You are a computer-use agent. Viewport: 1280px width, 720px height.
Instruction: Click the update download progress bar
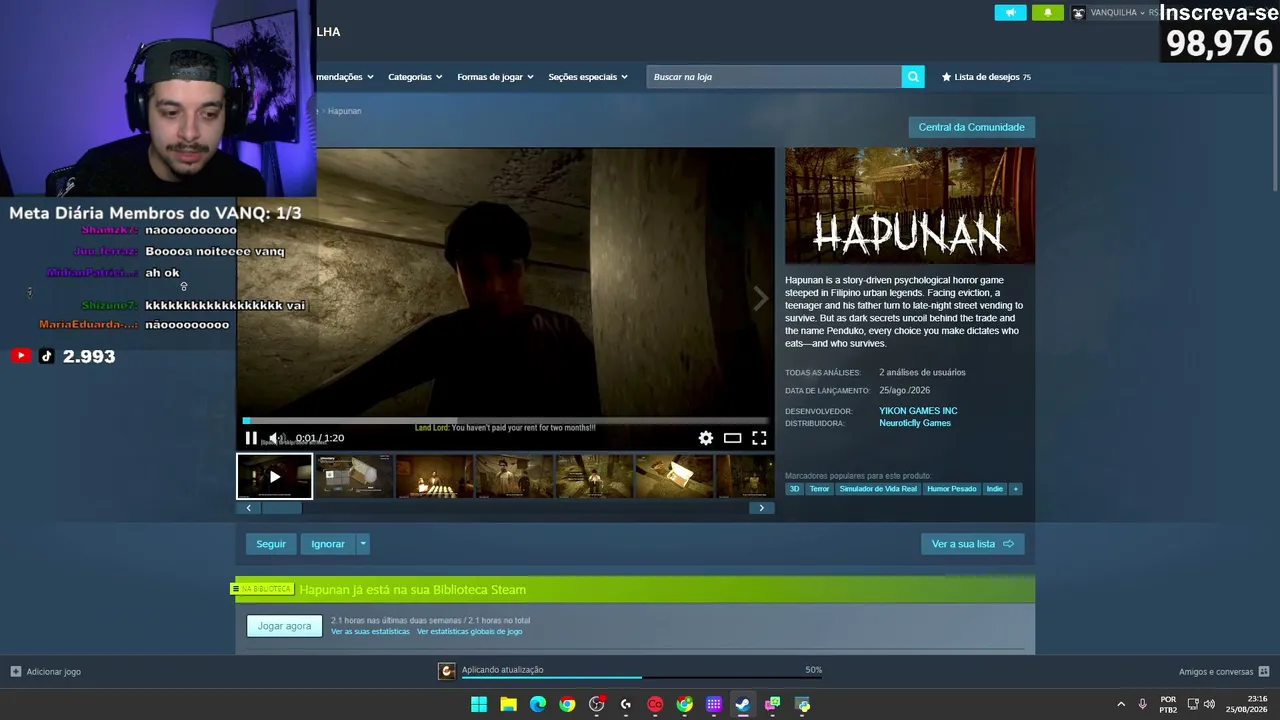point(641,678)
